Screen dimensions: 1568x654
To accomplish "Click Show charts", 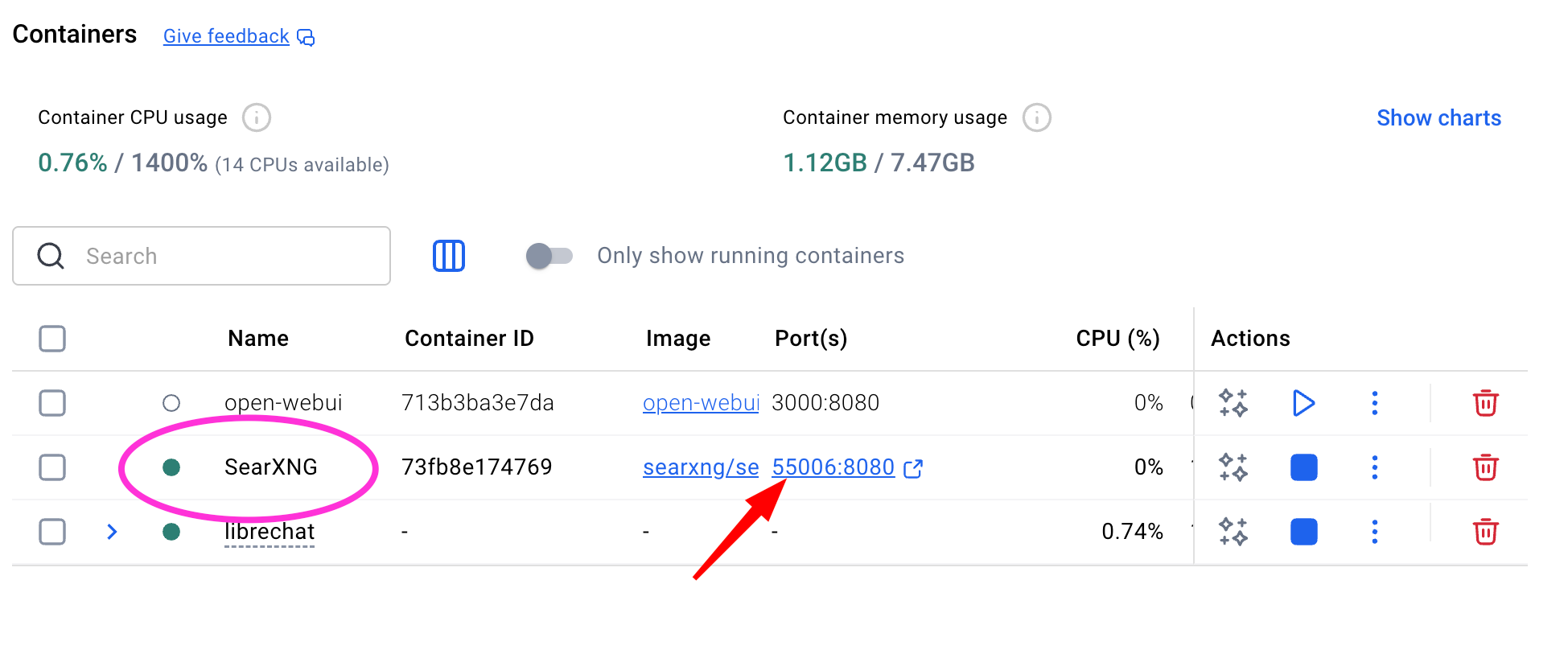I will 1438,117.
